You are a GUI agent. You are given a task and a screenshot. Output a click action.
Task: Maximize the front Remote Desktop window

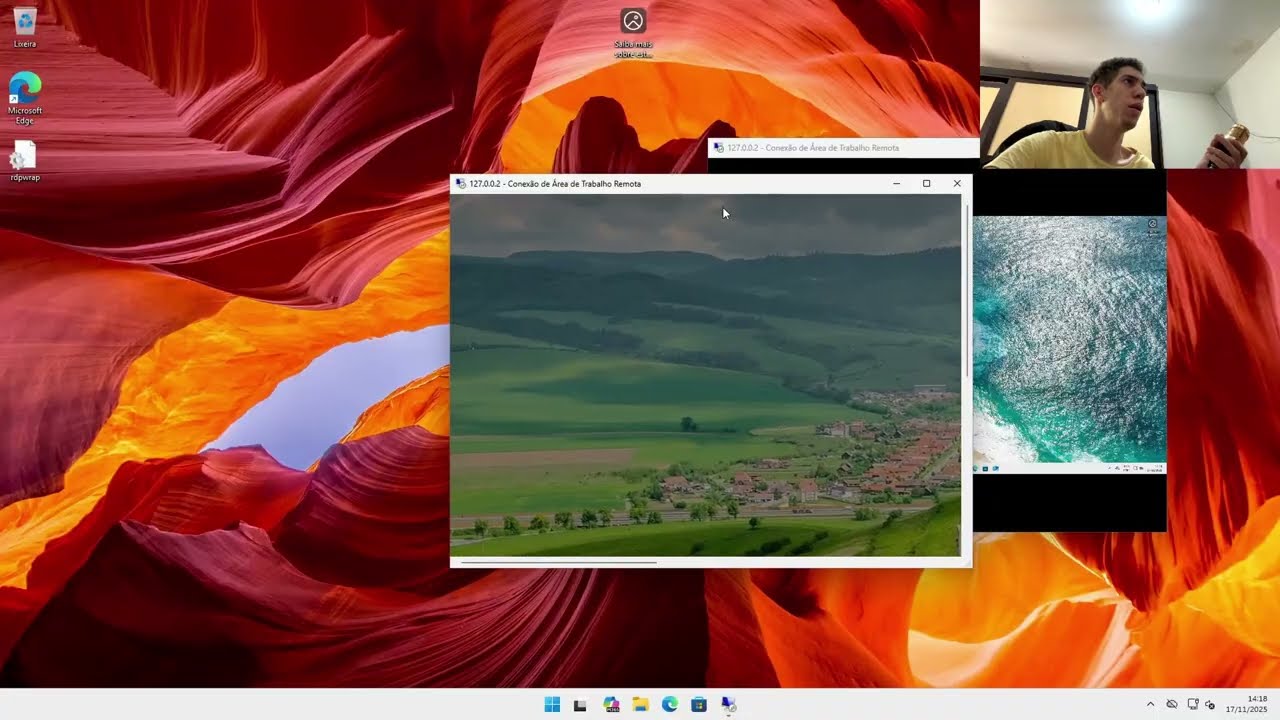click(927, 184)
